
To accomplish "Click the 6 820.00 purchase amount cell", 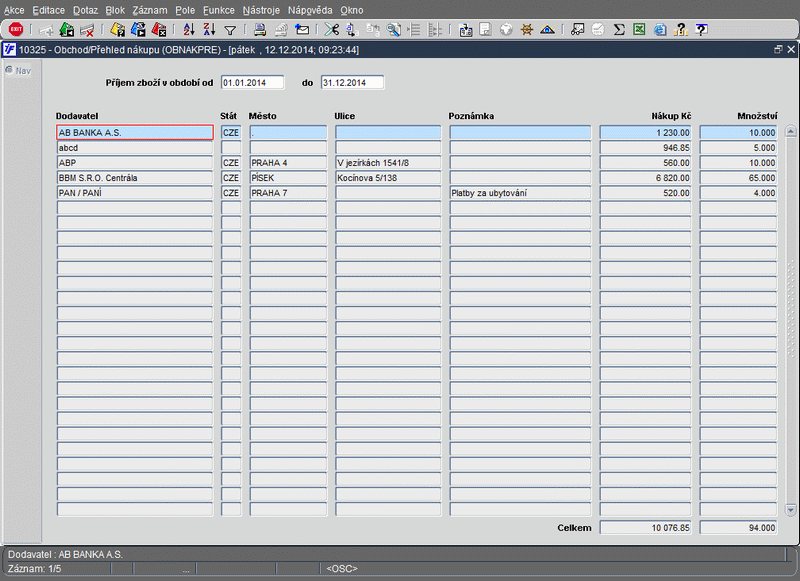I will click(x=645, y=178).
